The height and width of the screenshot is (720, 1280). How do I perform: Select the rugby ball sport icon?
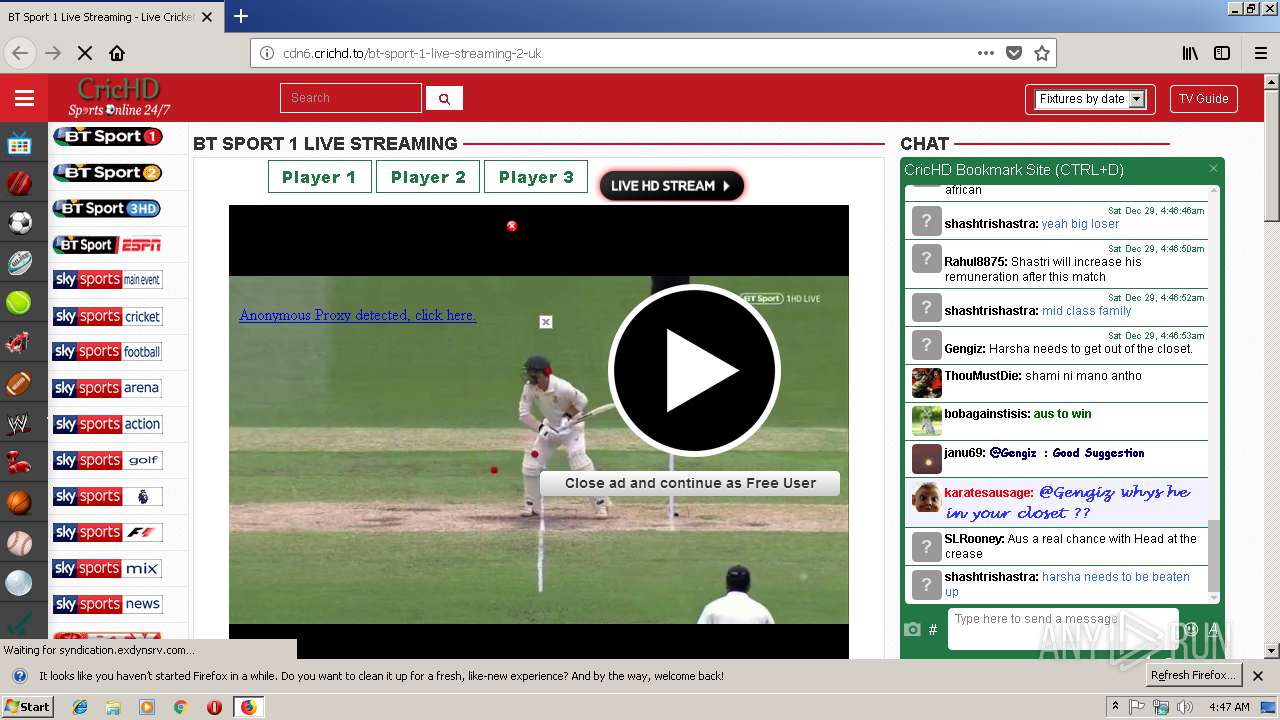19,263
